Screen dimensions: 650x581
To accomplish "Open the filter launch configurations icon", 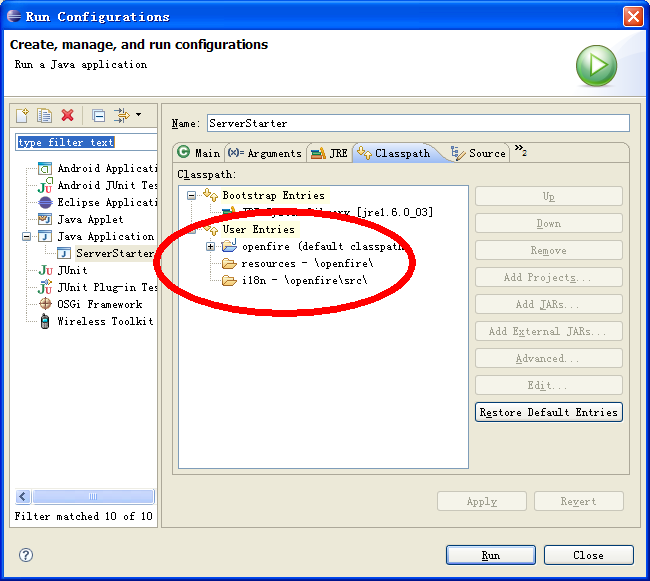I will pyautogui.click(x=121, y=115).
